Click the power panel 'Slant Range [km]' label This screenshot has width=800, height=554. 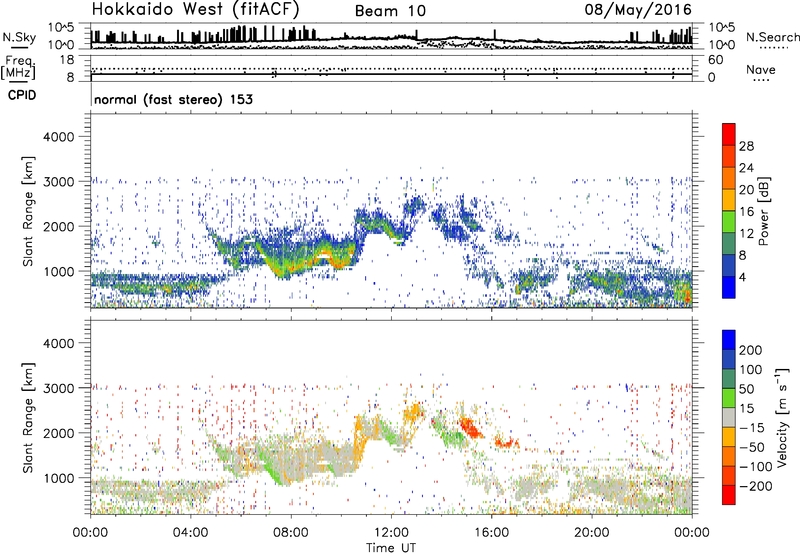pyautogui.click(x=28, y=211)
